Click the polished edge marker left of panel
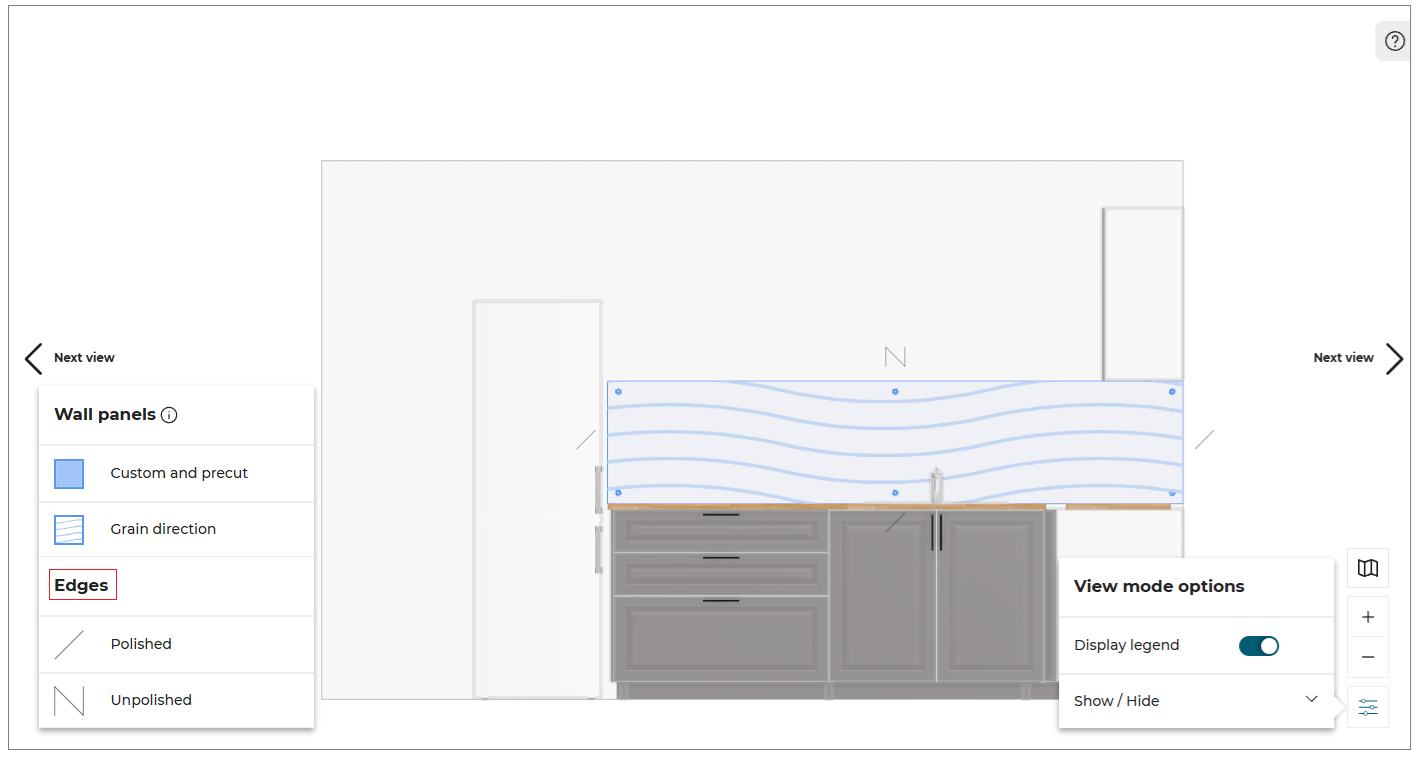1417x758 pixels. (x=586, y=439)
